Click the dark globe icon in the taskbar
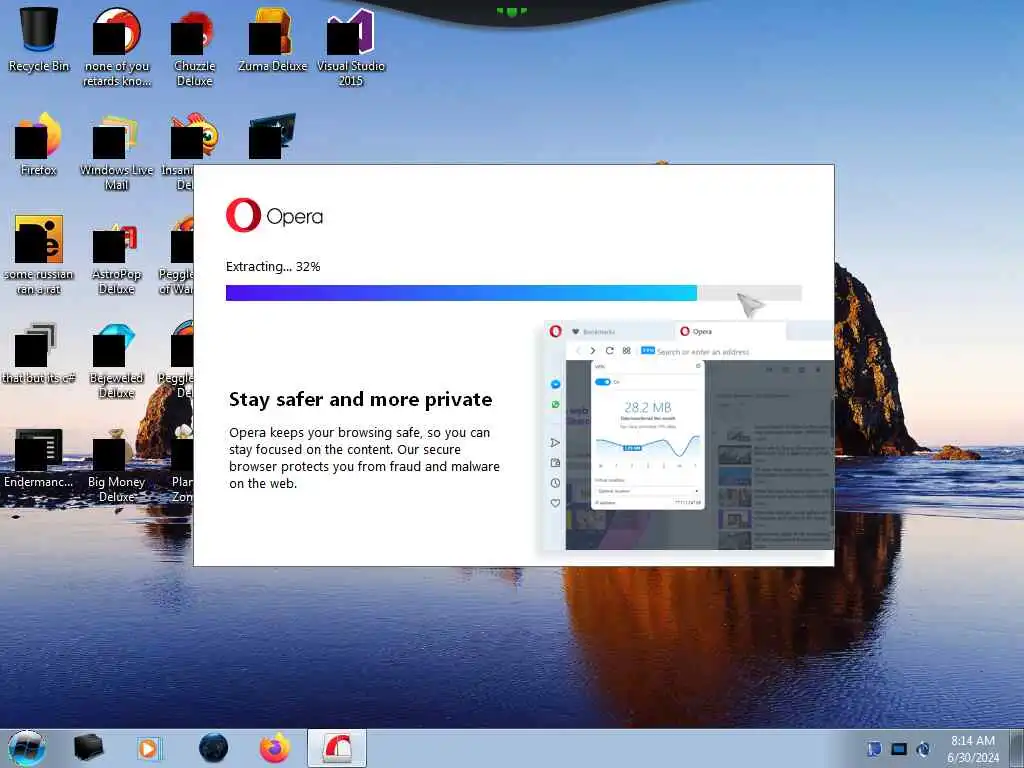This screenshot has width=1024, height=768. pos(214,748)
